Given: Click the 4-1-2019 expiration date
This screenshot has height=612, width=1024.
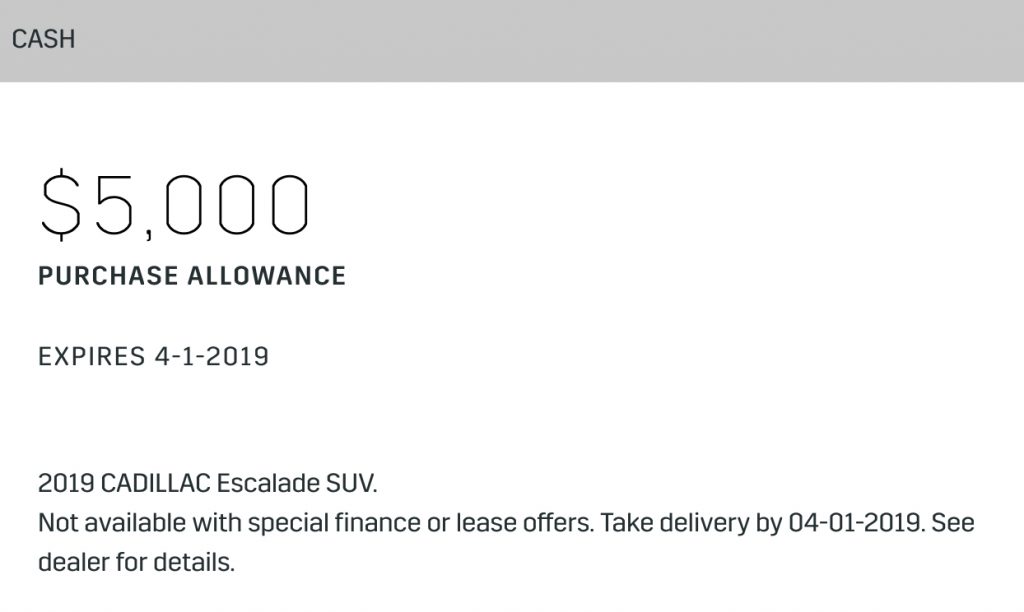Looking at the screenshot, I should 212,357.
